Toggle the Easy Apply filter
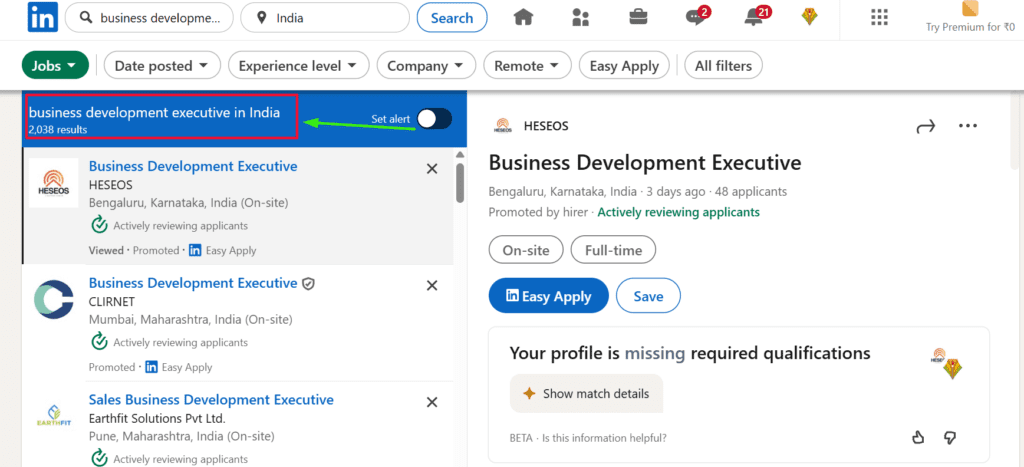 tap(624, 65)
